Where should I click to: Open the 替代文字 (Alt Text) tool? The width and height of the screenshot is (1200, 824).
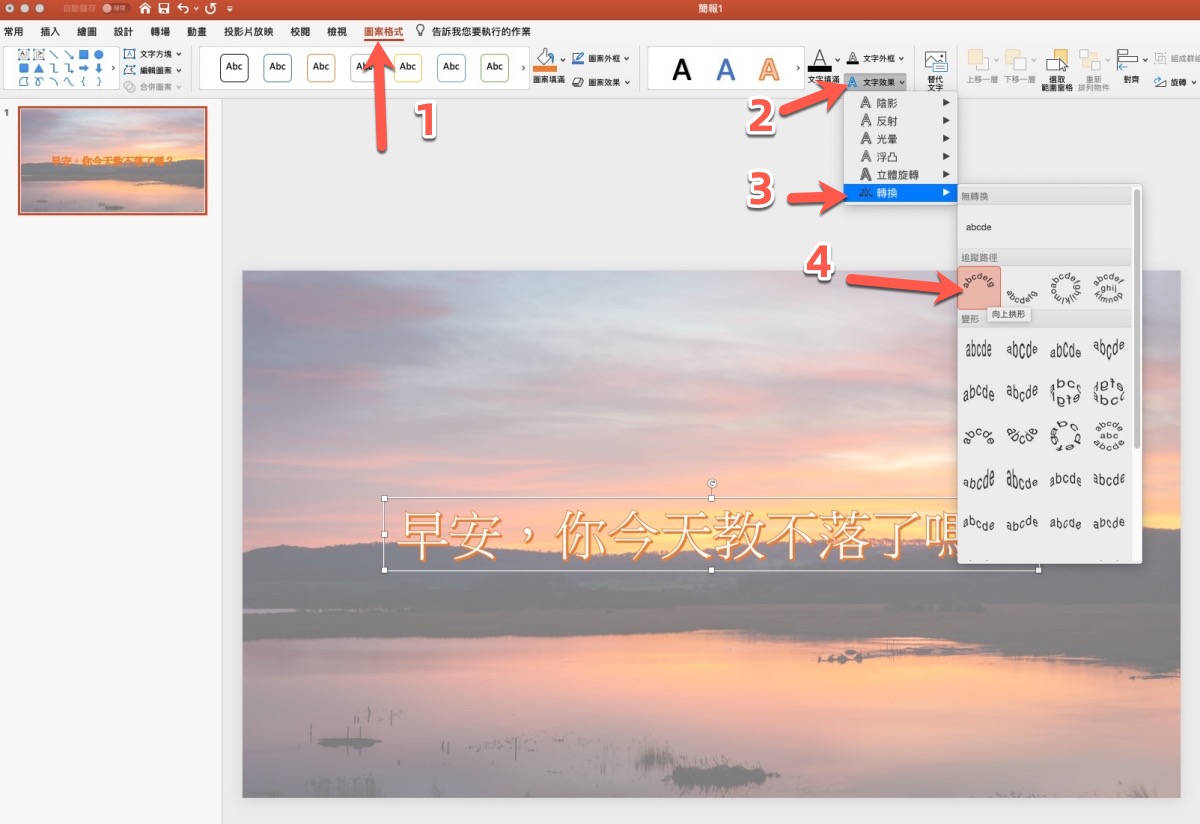(935, 70)
